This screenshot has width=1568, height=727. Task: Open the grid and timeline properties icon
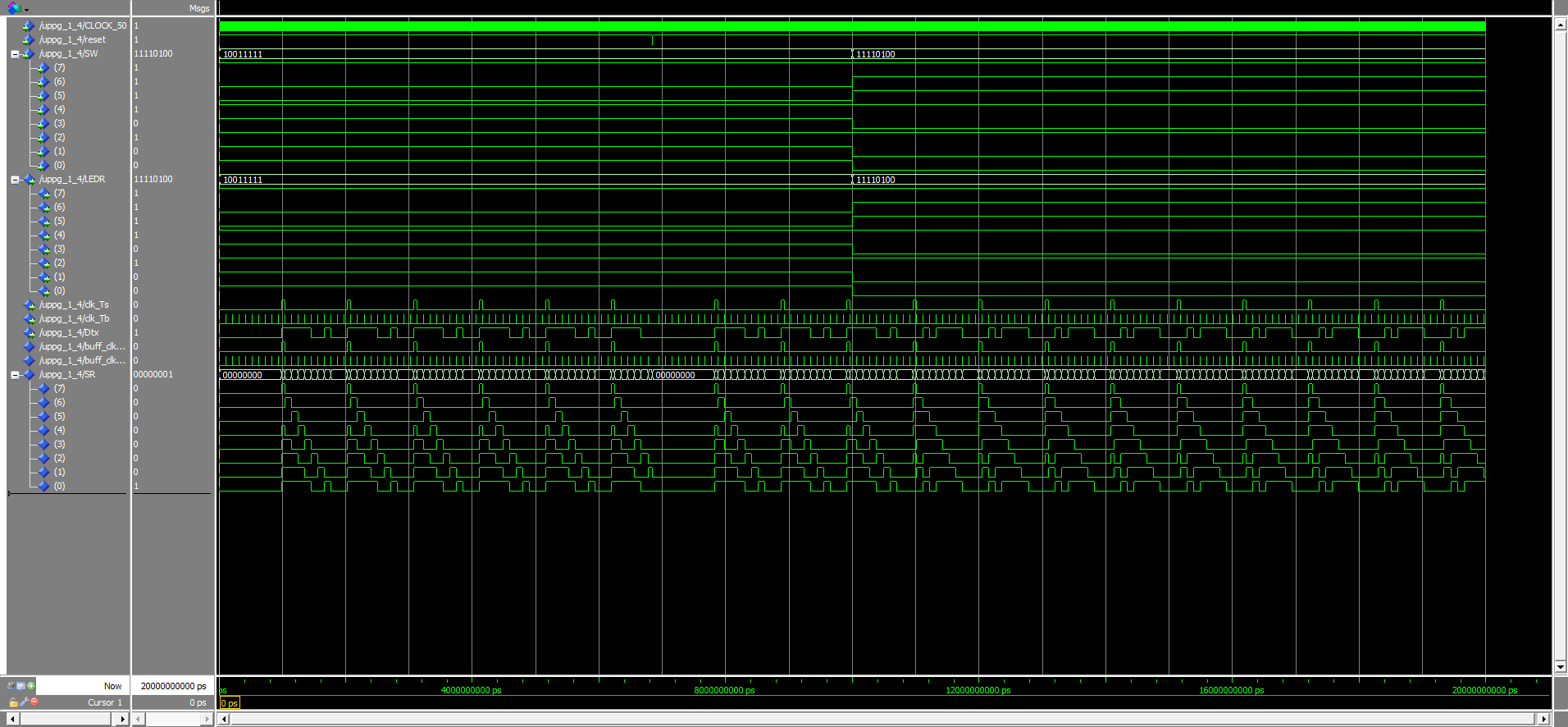click(21, 686)
